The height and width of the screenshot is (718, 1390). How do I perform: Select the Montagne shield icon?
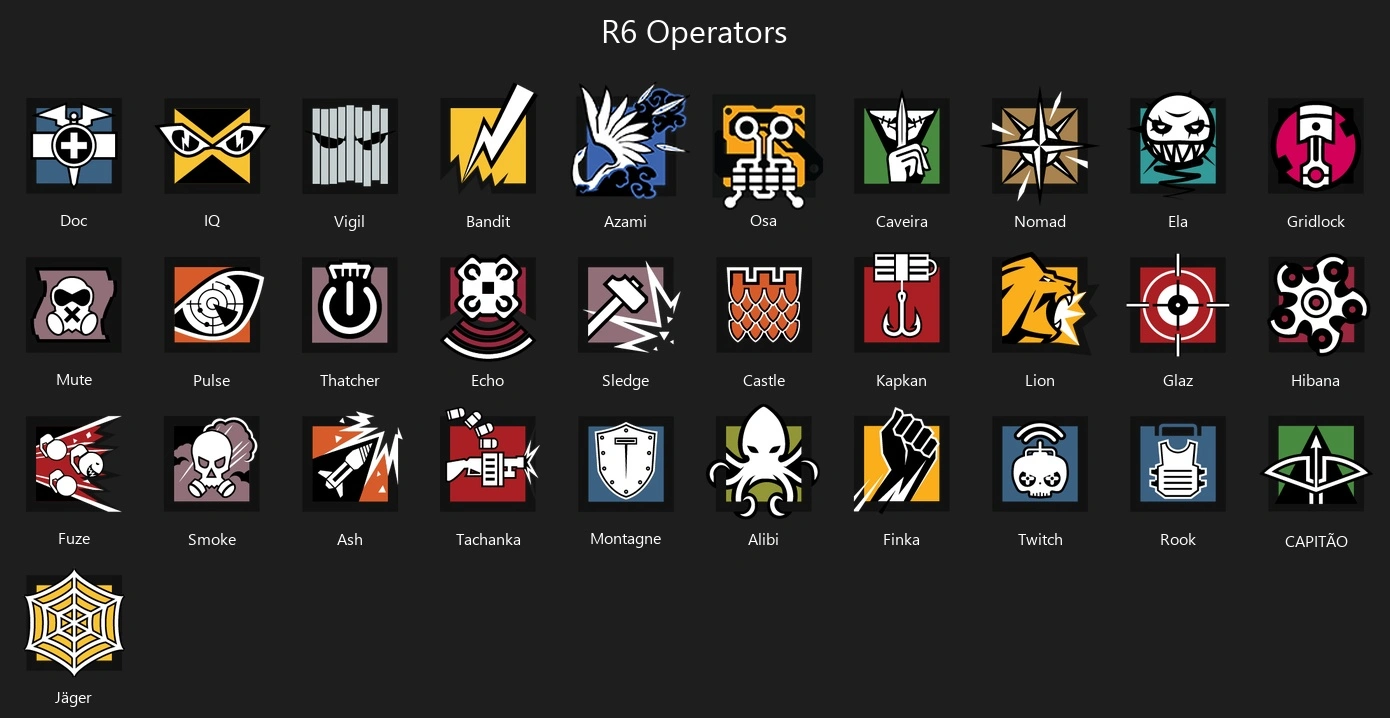pyautogui.click(x=626, y=464)
